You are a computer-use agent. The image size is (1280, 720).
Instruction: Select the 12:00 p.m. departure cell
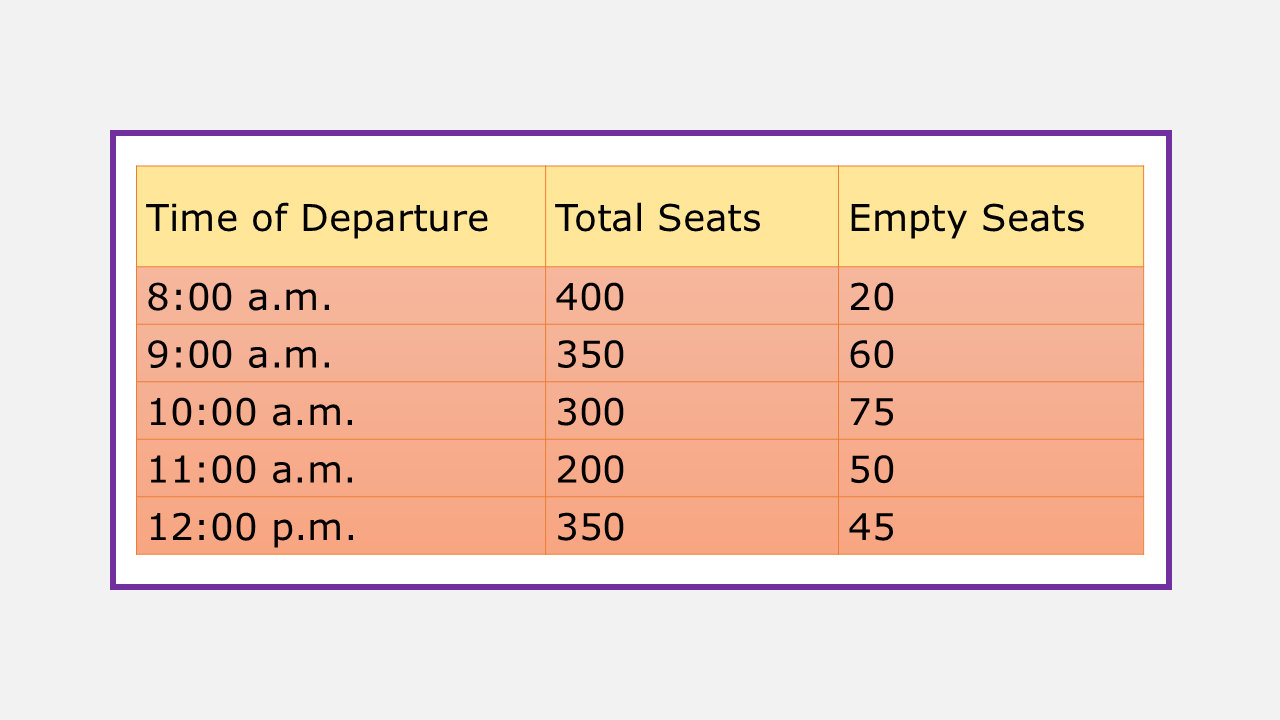click(251, 527)
